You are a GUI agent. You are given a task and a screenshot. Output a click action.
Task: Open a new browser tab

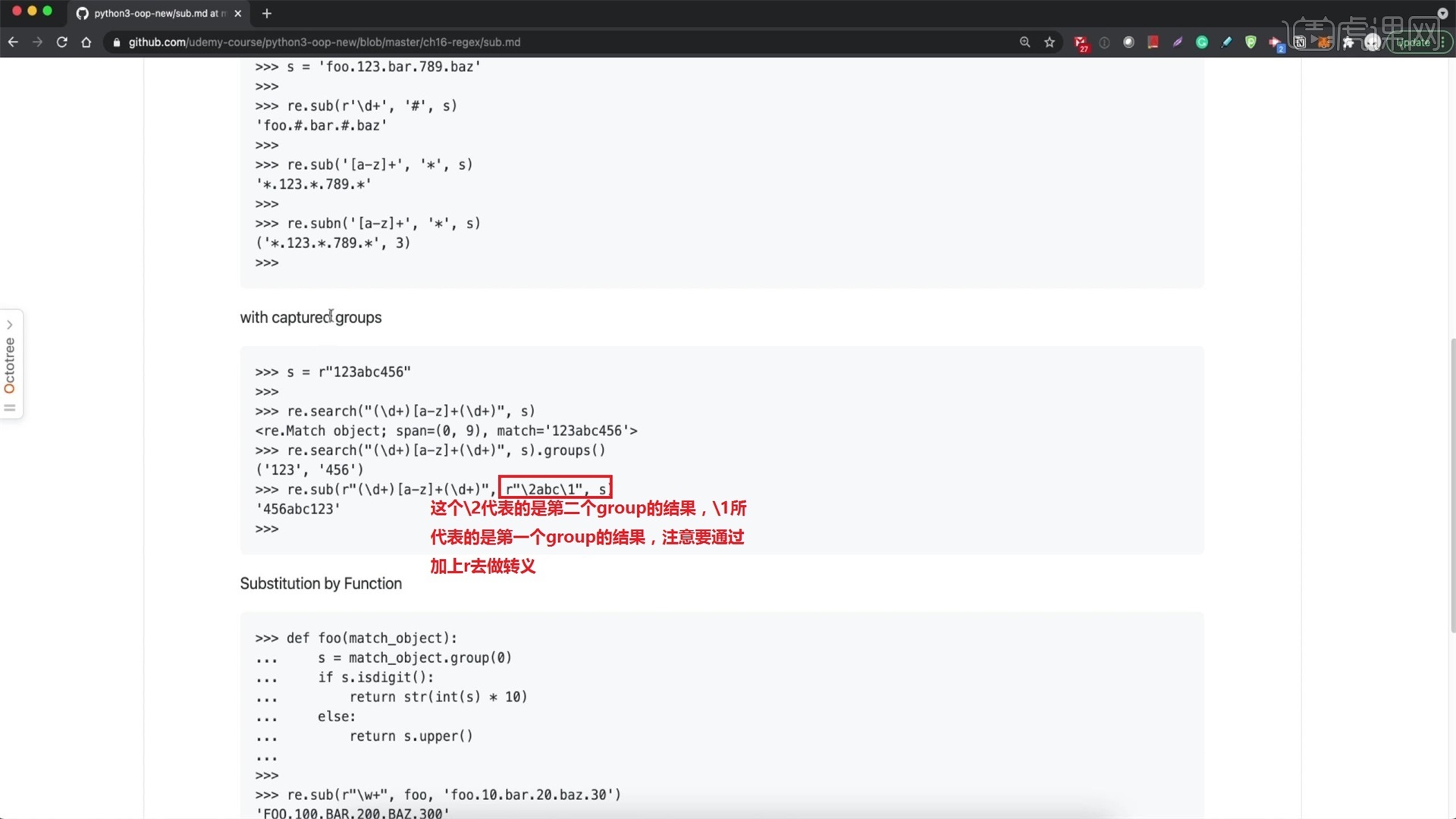coord(266,13)
